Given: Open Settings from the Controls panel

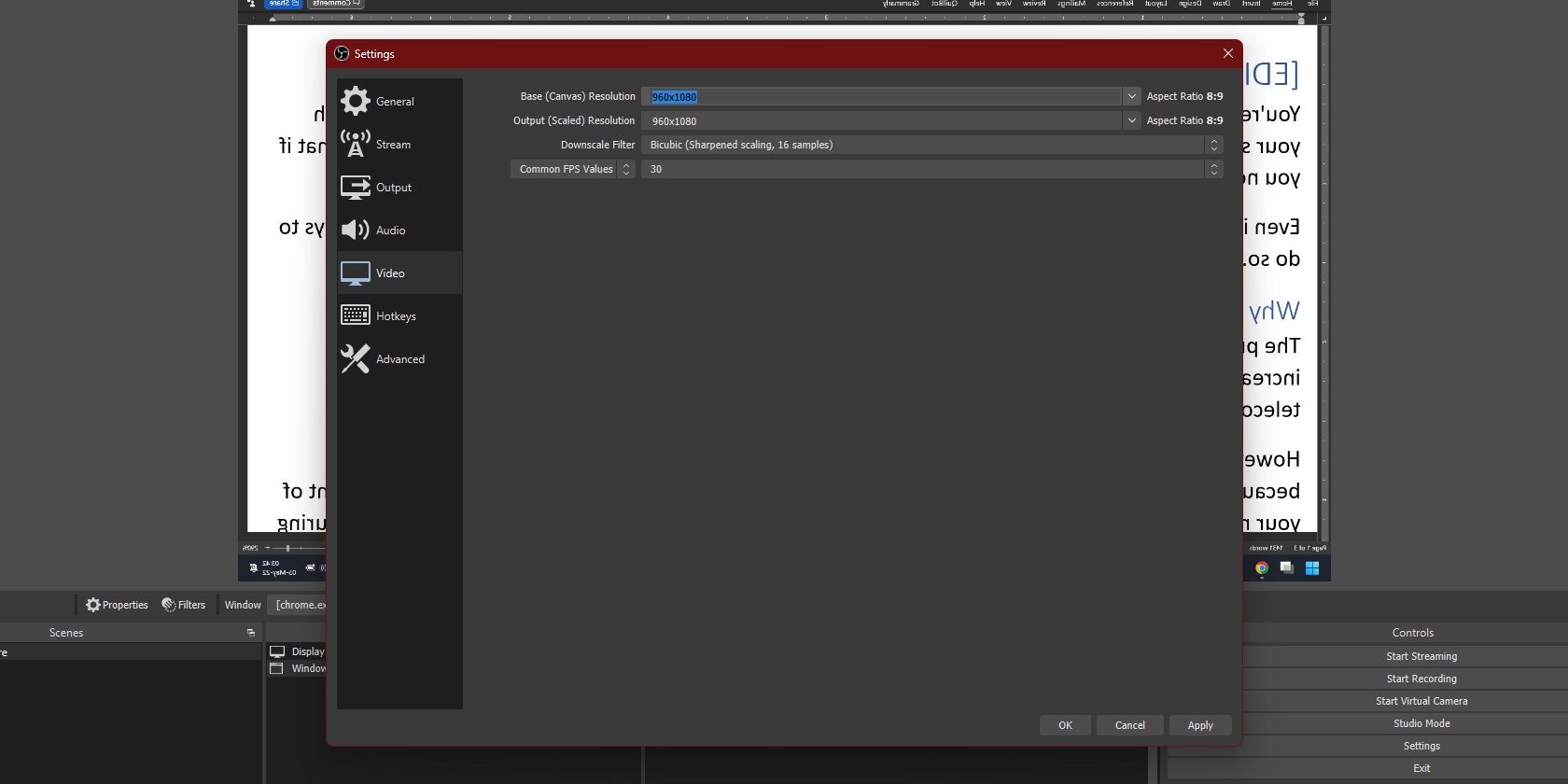Looking at the screenshot, I should [1421, 746].
